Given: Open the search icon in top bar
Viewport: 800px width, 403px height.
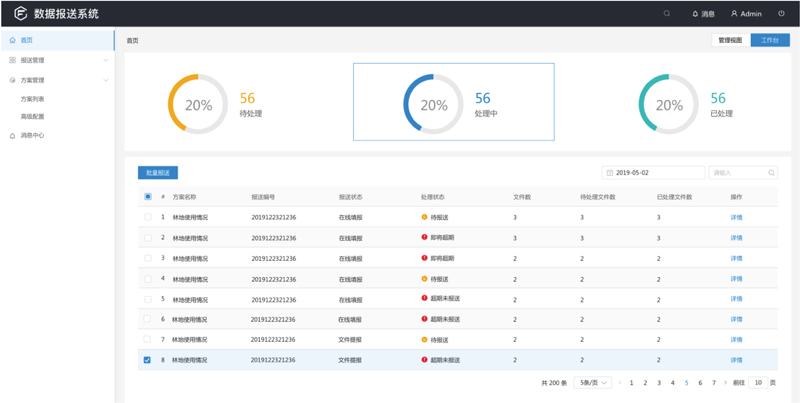Looking at the screenshot, I should pos(667,14).
